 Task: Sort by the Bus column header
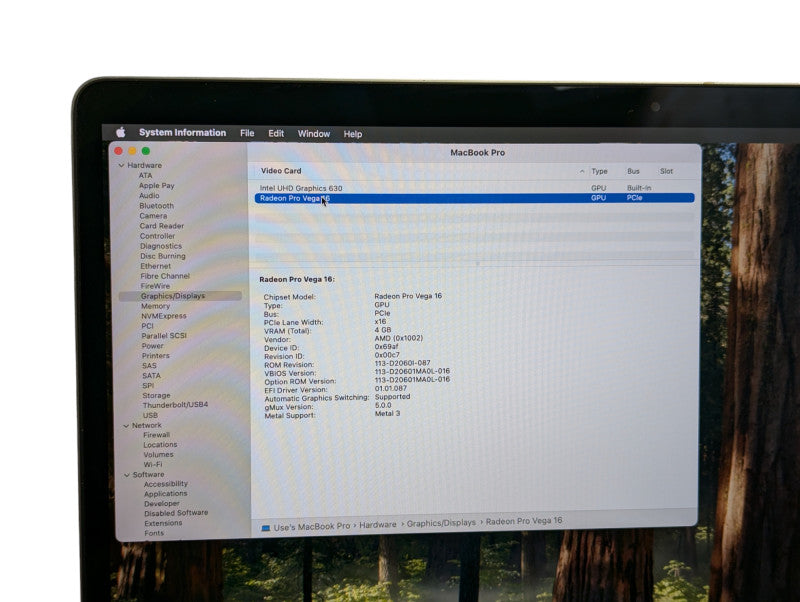[x=633, y=171]
